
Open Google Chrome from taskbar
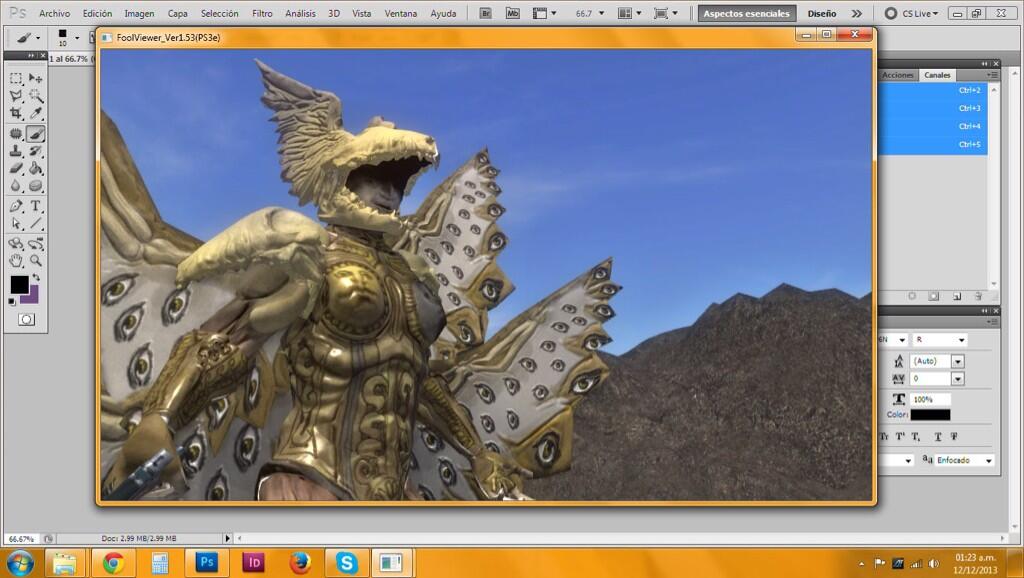coord(114,562)
